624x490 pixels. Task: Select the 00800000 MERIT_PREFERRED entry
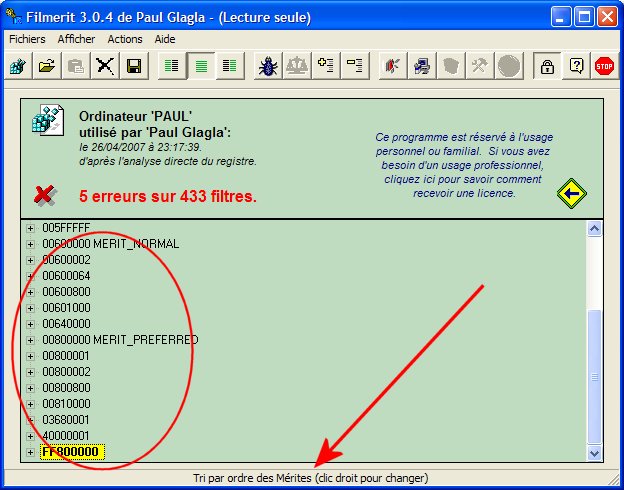click(x=120, y=340)
